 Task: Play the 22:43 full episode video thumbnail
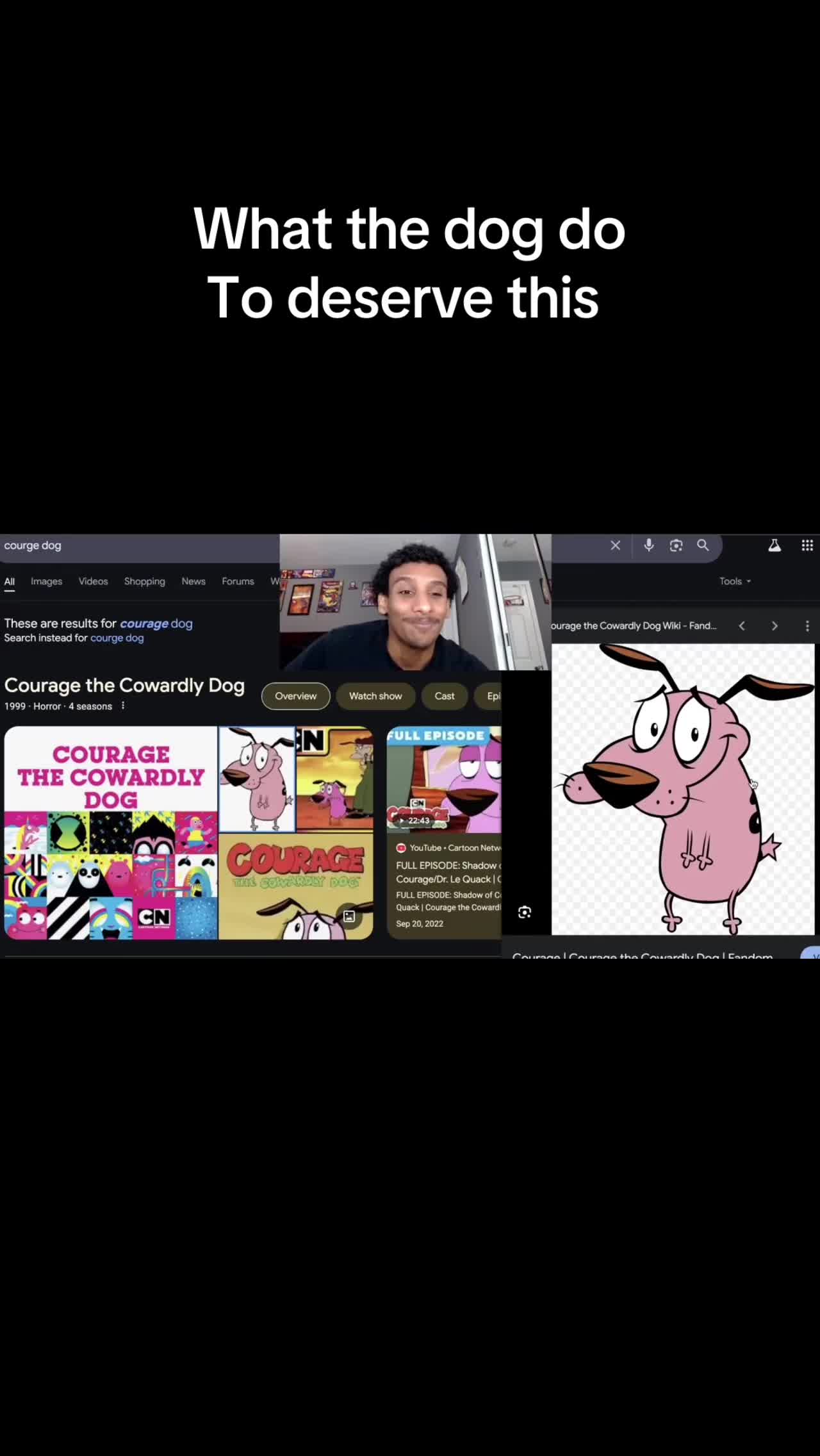click(444, 779)
